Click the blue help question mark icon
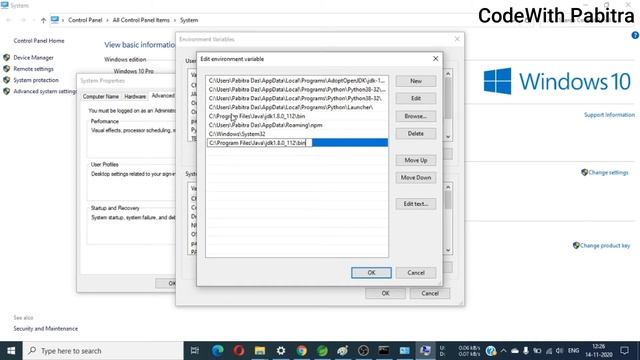The height and width of the screenshot is (360, 640). (x=635, y=36)
